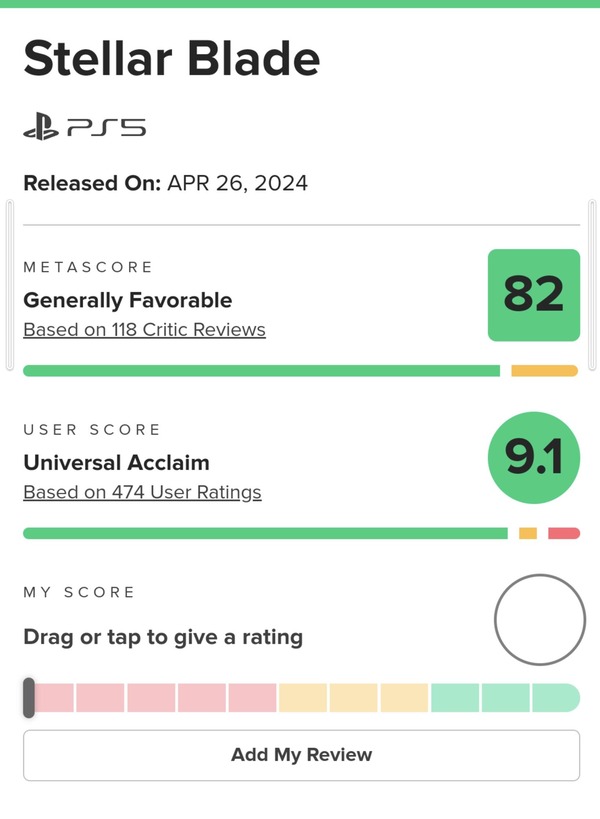Click yellow mixed portion of user score bar
The image size is (600, 819).
coord(528,533)
